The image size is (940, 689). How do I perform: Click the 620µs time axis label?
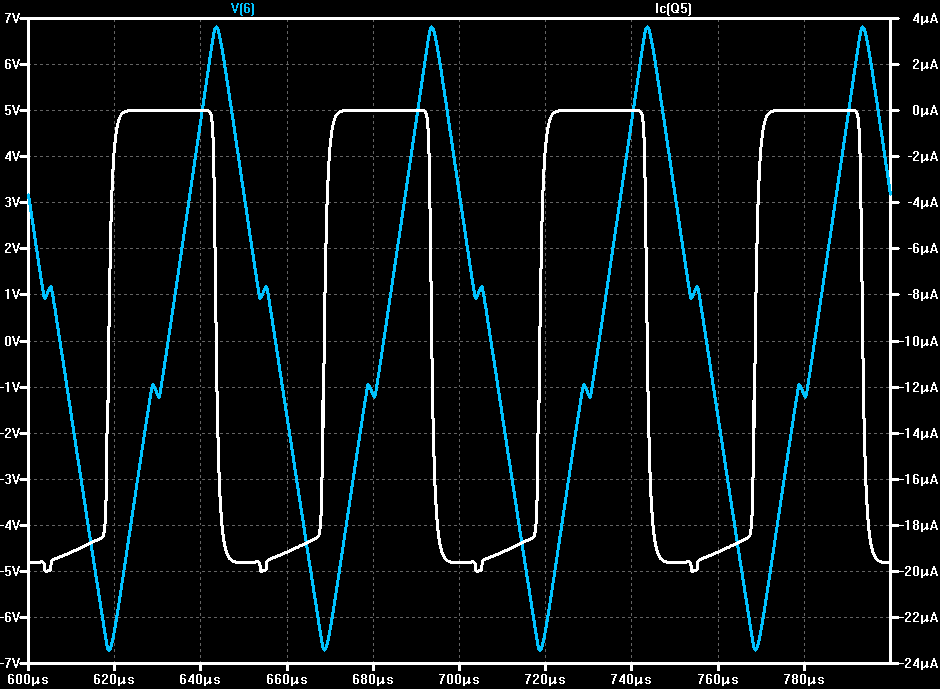(x=114, y=679)
